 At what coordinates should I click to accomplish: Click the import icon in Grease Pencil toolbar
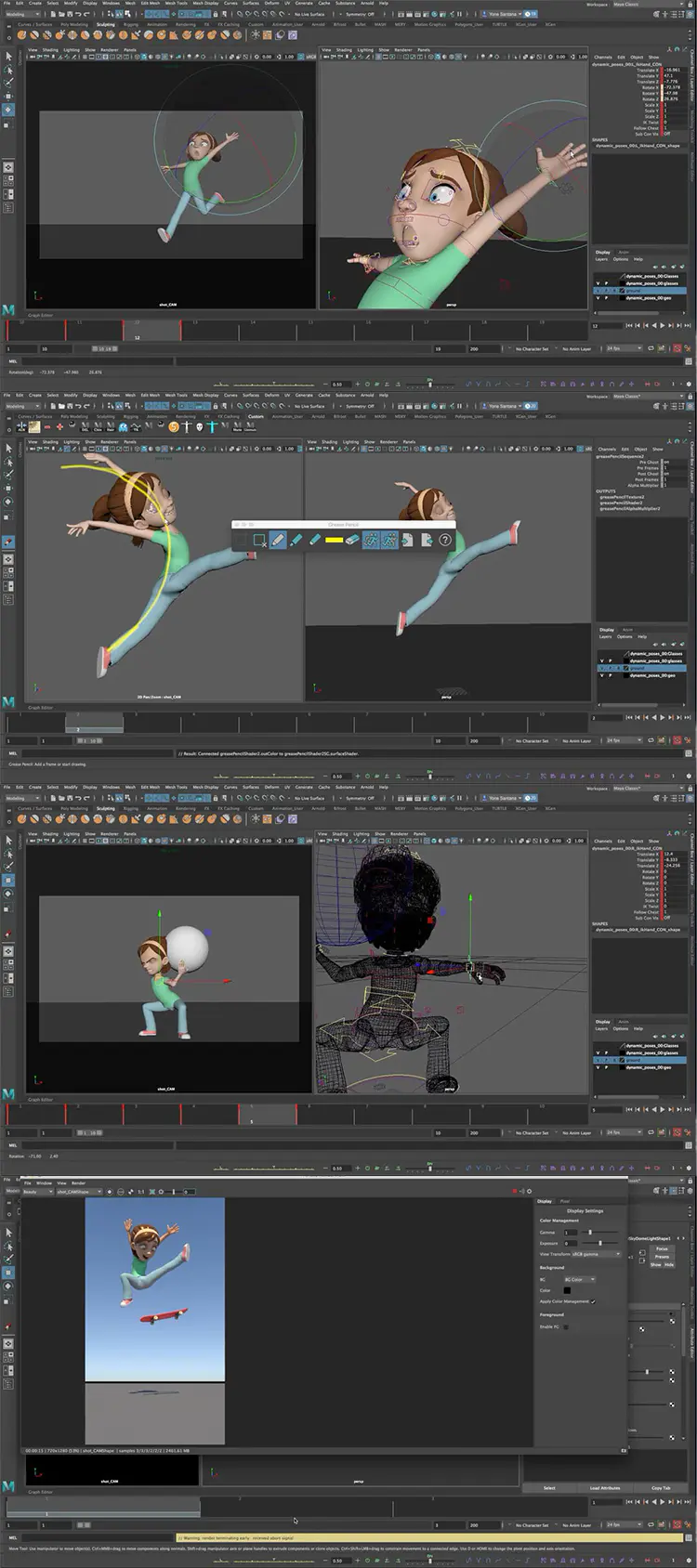tap(408, 540)
